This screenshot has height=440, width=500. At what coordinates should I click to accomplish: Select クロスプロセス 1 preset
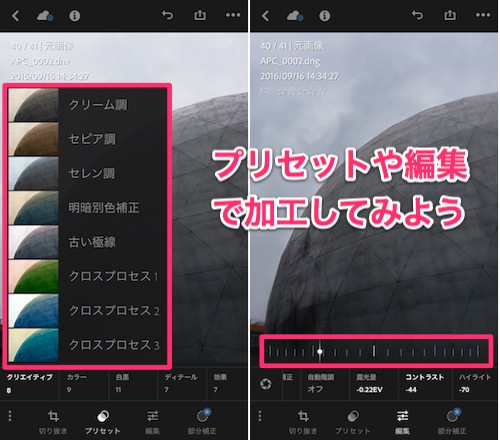[x=87, y=276]
